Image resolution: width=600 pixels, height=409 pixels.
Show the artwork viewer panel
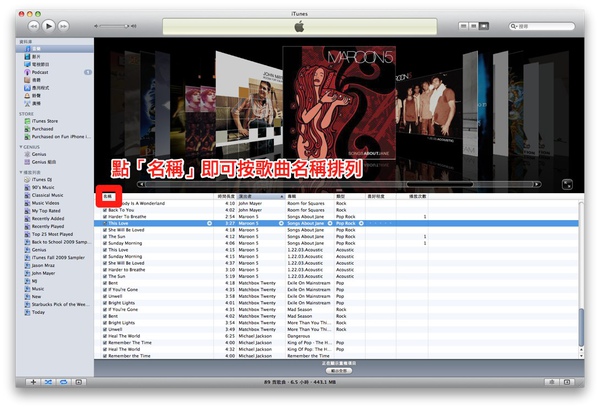point(78,382)
